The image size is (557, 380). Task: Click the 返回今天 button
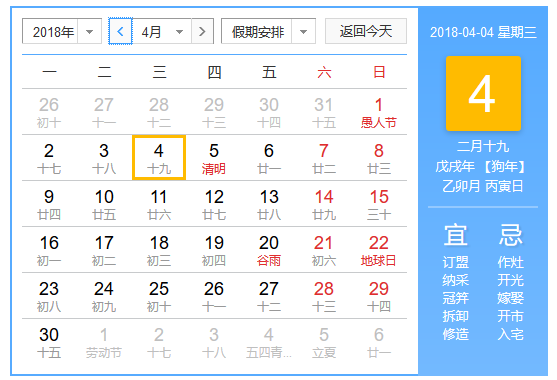click(366, 32)
